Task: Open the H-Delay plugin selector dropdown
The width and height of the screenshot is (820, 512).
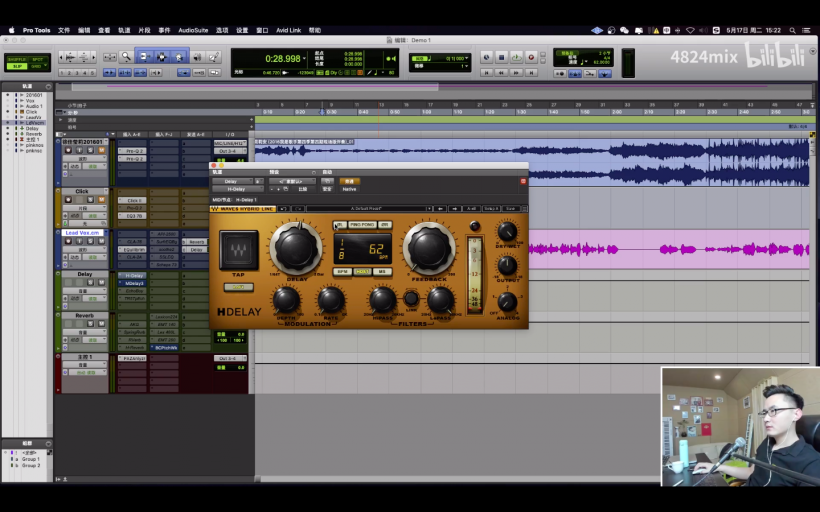Action: point(237,189)
